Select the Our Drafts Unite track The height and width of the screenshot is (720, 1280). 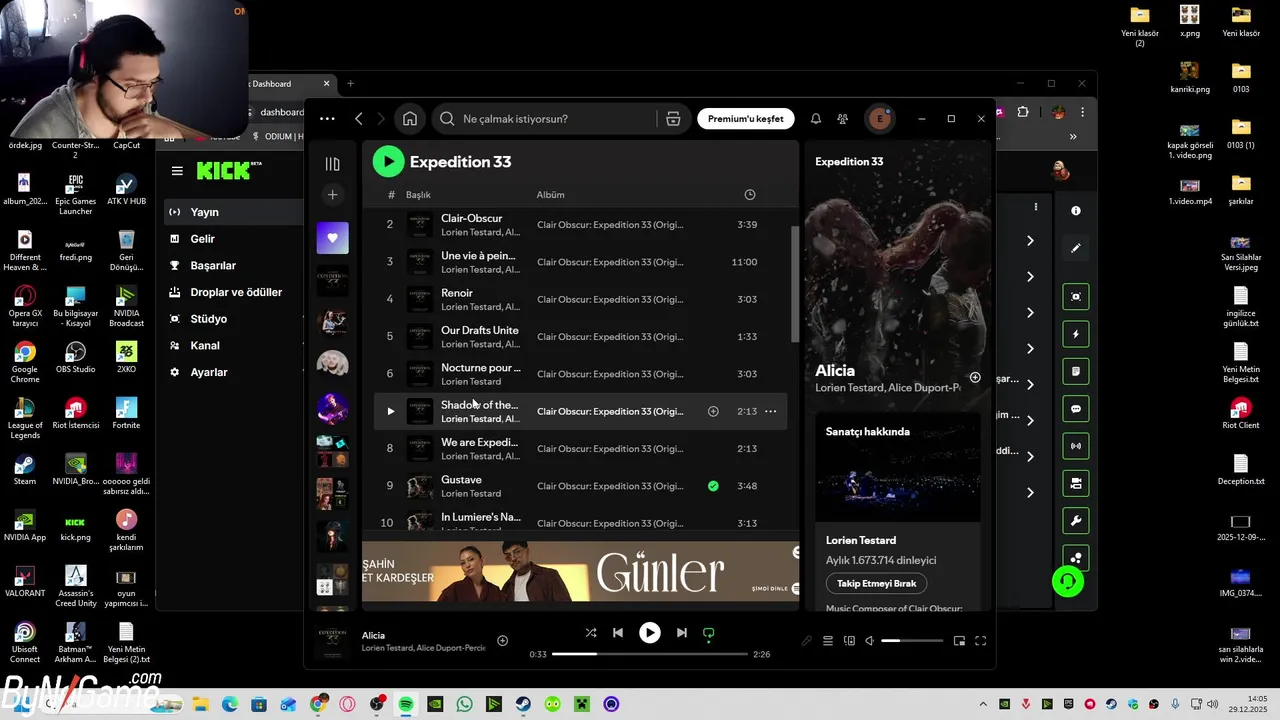tap(480, 330)
